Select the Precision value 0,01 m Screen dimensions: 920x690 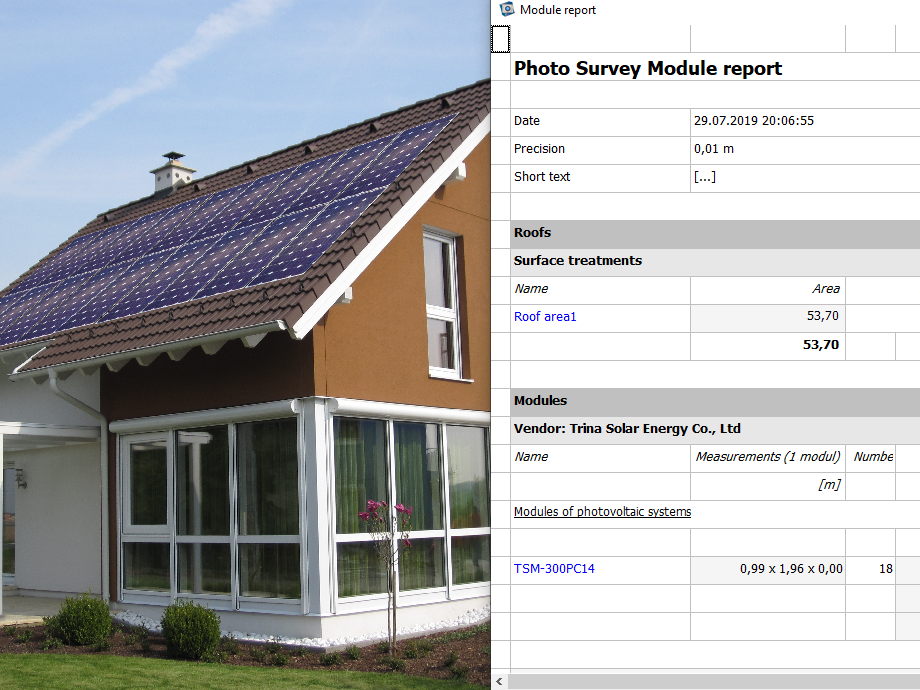pyautogui.click(x=713, y=149)
